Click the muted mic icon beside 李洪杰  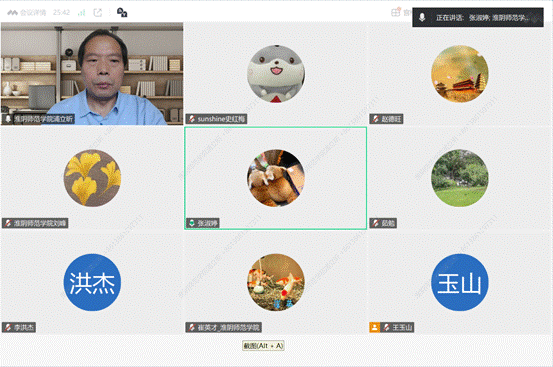(x=8, y=328)
